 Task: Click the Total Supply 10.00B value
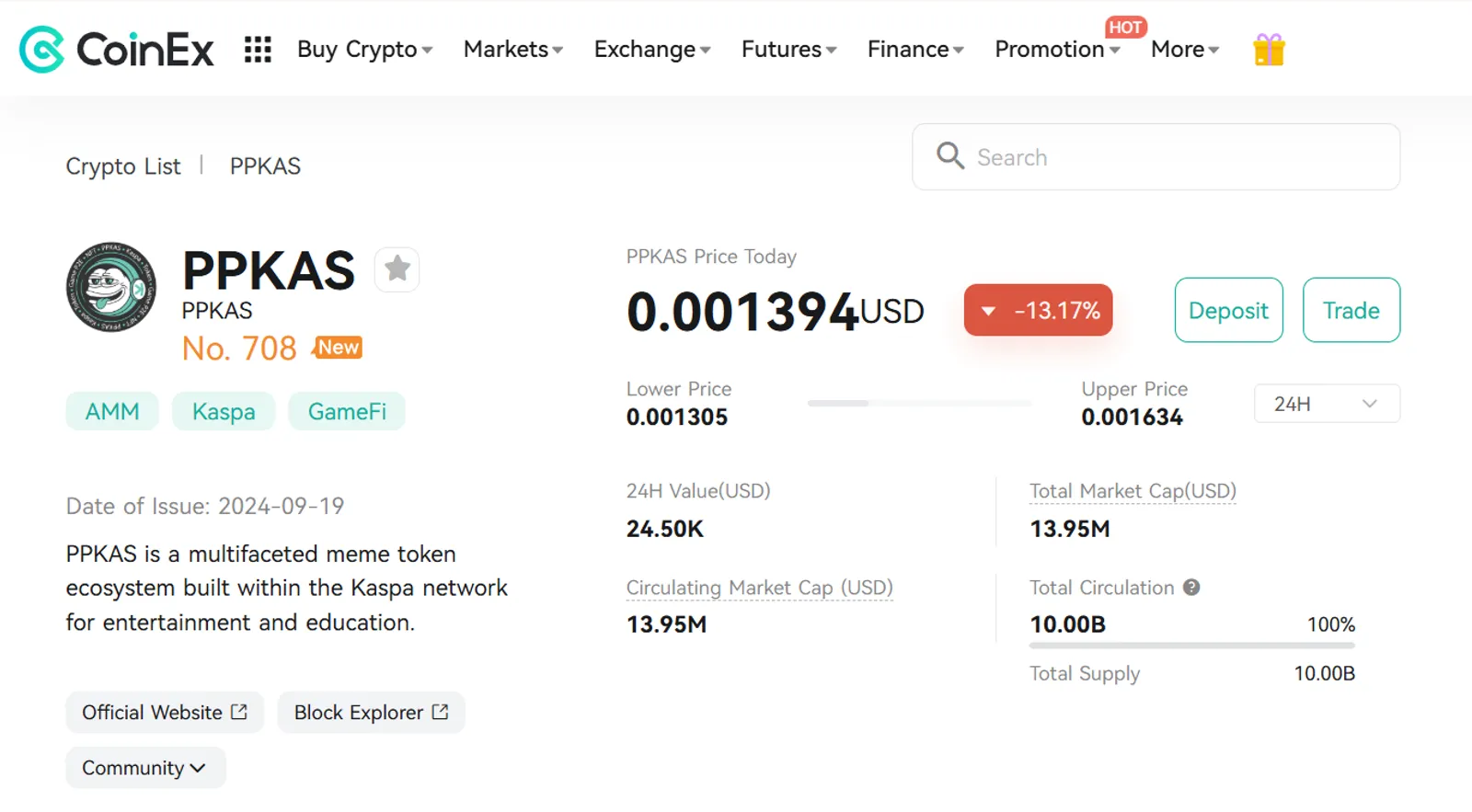(x=1325, y=673)
